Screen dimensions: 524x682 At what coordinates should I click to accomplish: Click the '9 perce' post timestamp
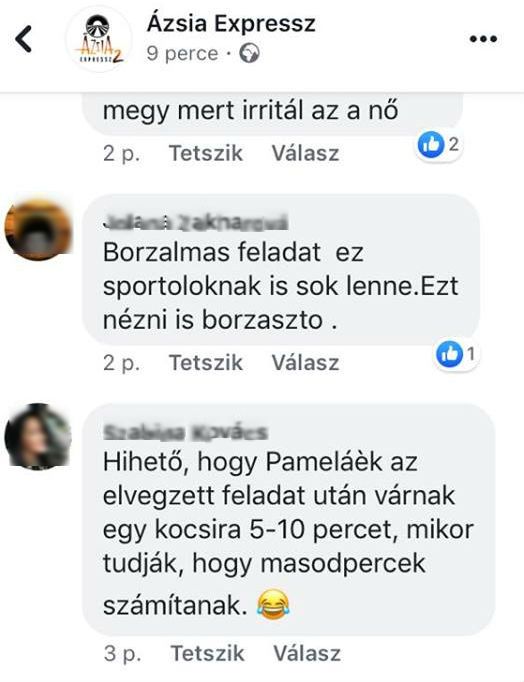(x=183, y=53)
